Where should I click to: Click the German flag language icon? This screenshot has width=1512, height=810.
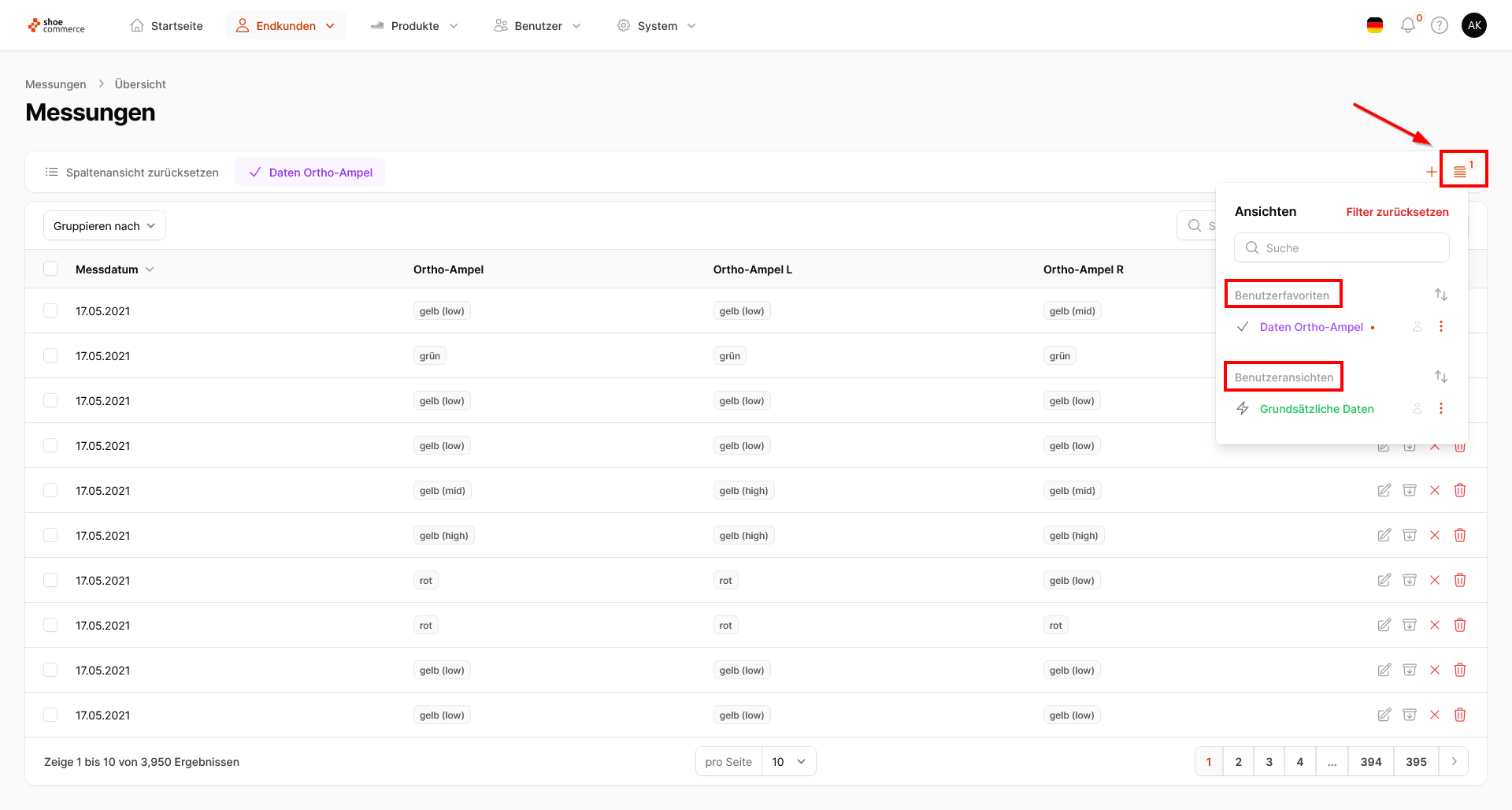pos(1375,26)
